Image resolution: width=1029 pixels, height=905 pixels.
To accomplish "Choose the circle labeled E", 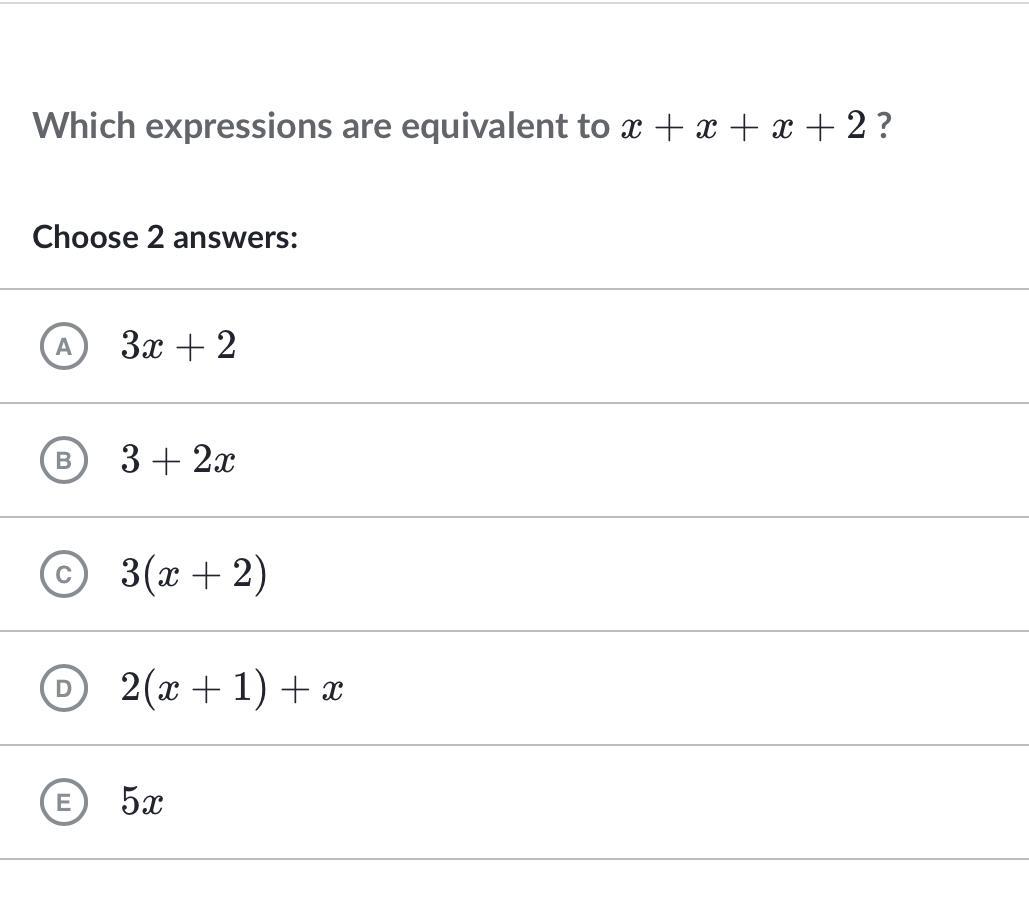I will [64, 802].
